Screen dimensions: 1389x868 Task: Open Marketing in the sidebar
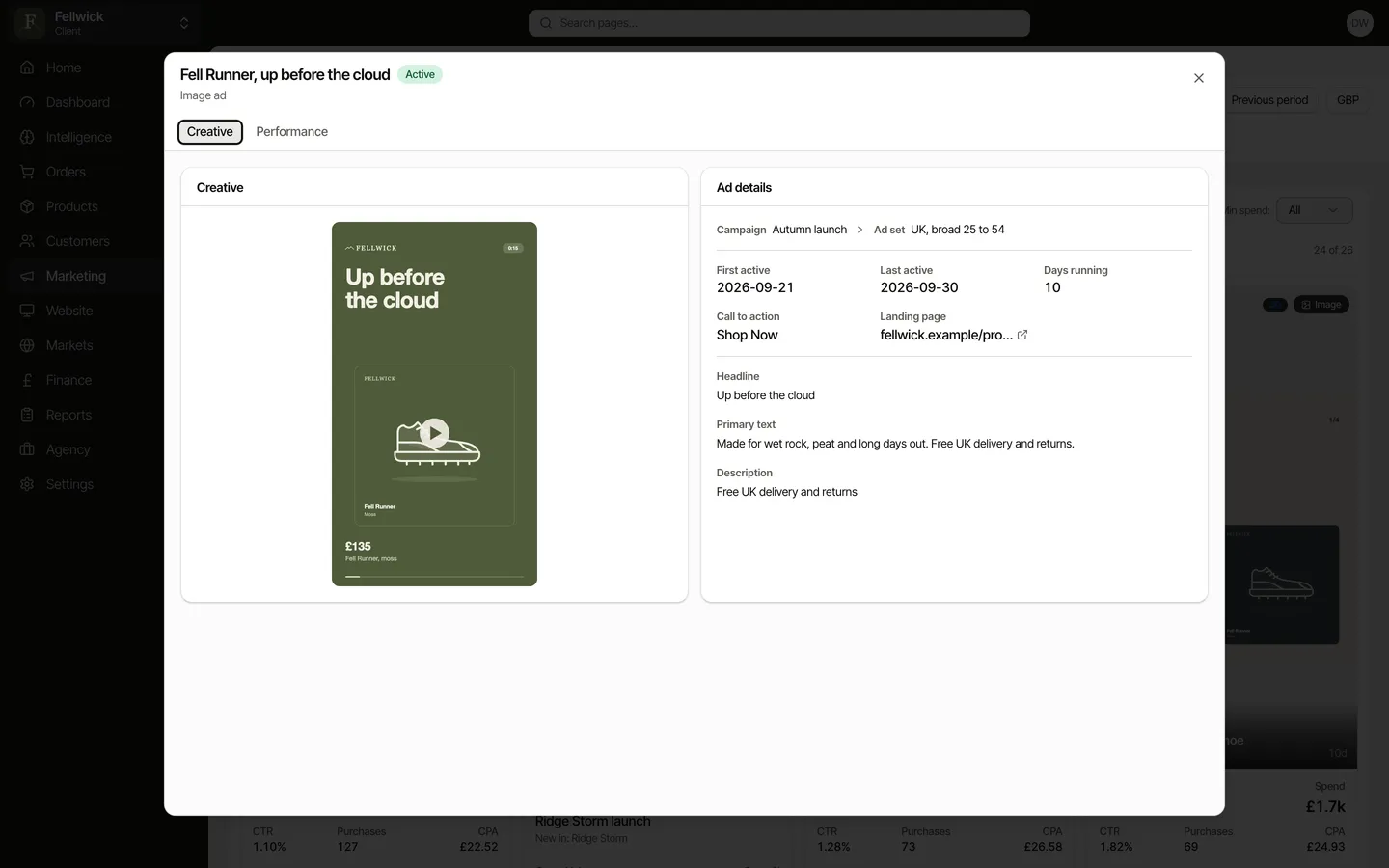click(x=76, y=276)
